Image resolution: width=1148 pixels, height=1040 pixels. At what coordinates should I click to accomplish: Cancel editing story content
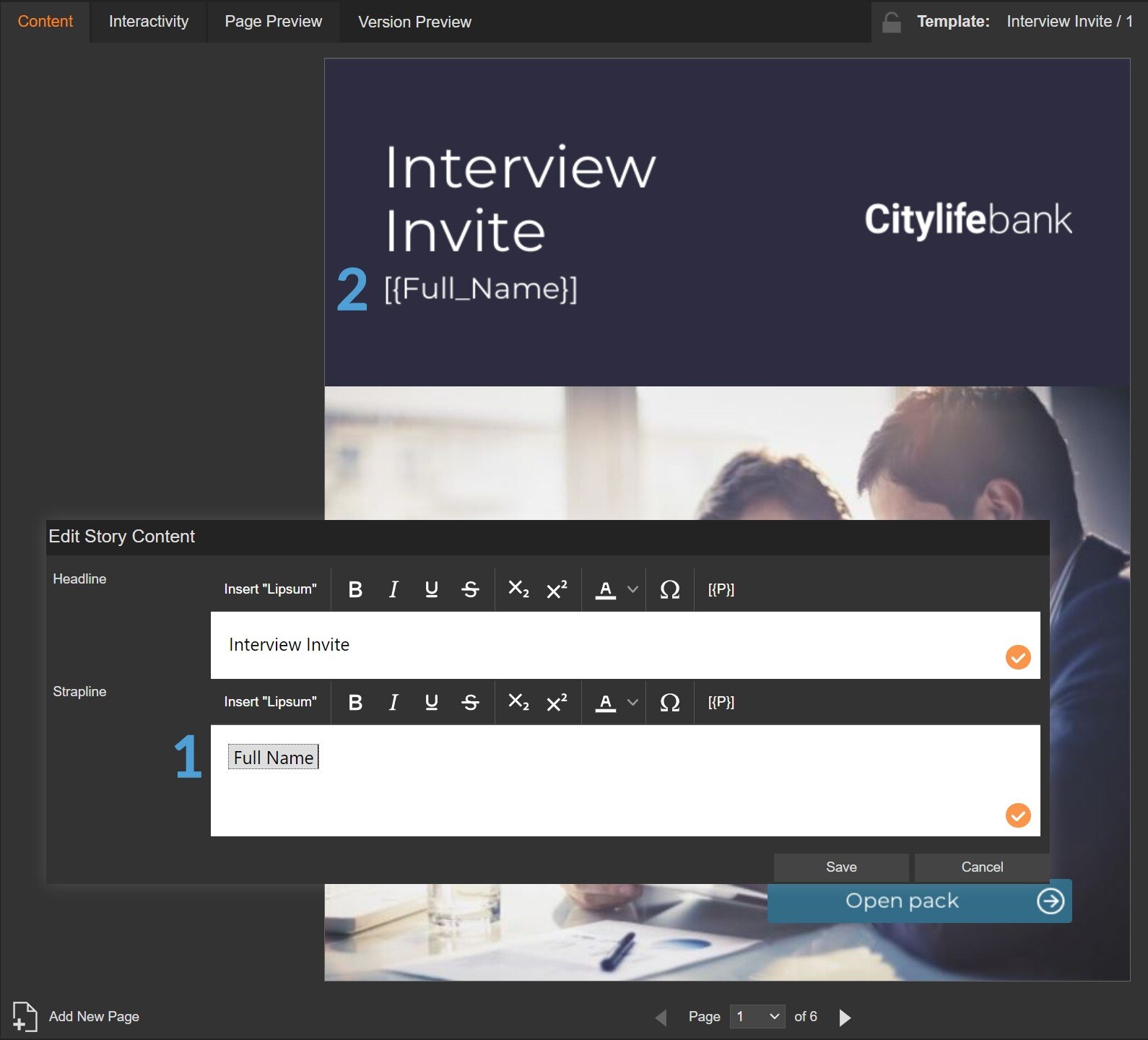click(982, 867)
